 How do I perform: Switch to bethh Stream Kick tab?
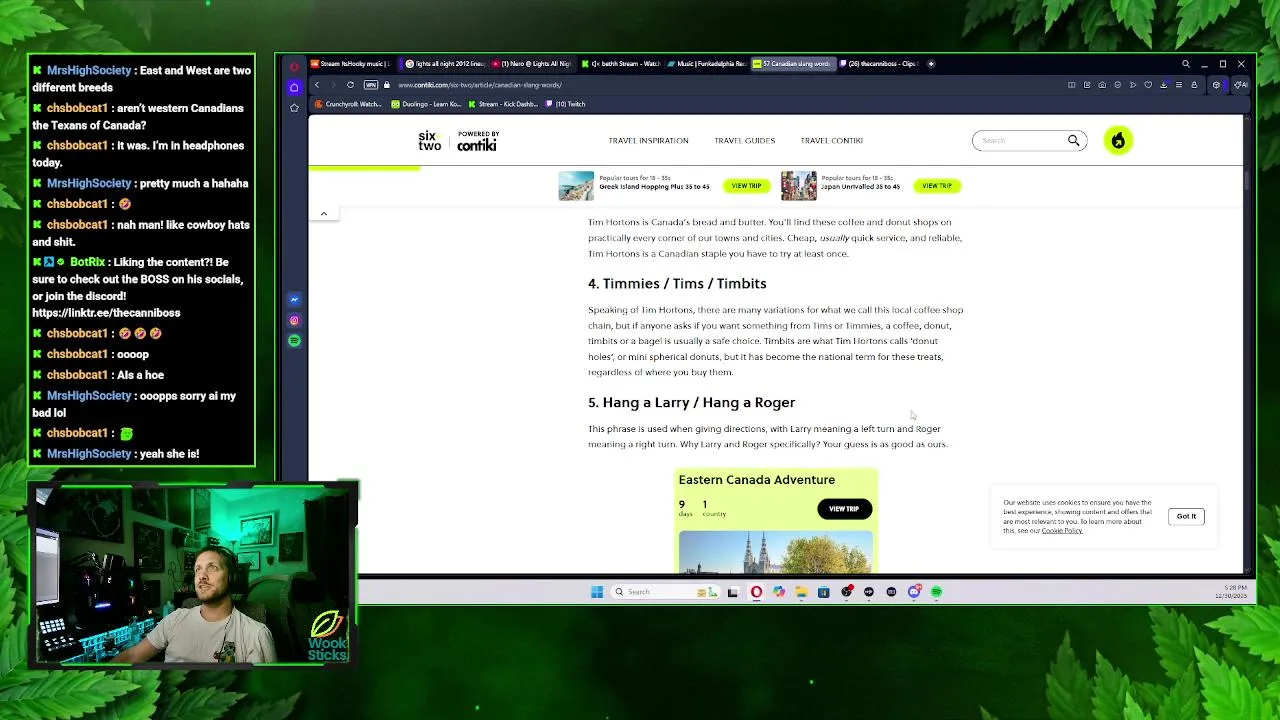point(620,64)
